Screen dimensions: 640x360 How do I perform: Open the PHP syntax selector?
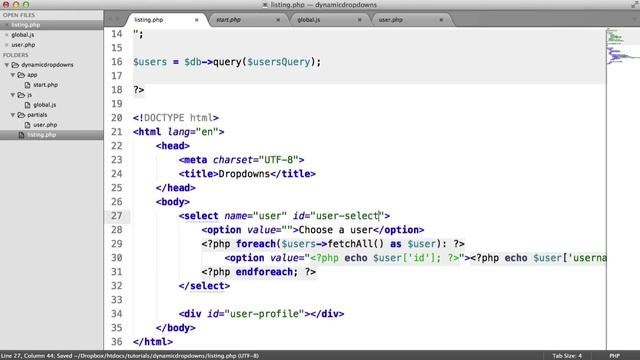(x=614, y=356)
